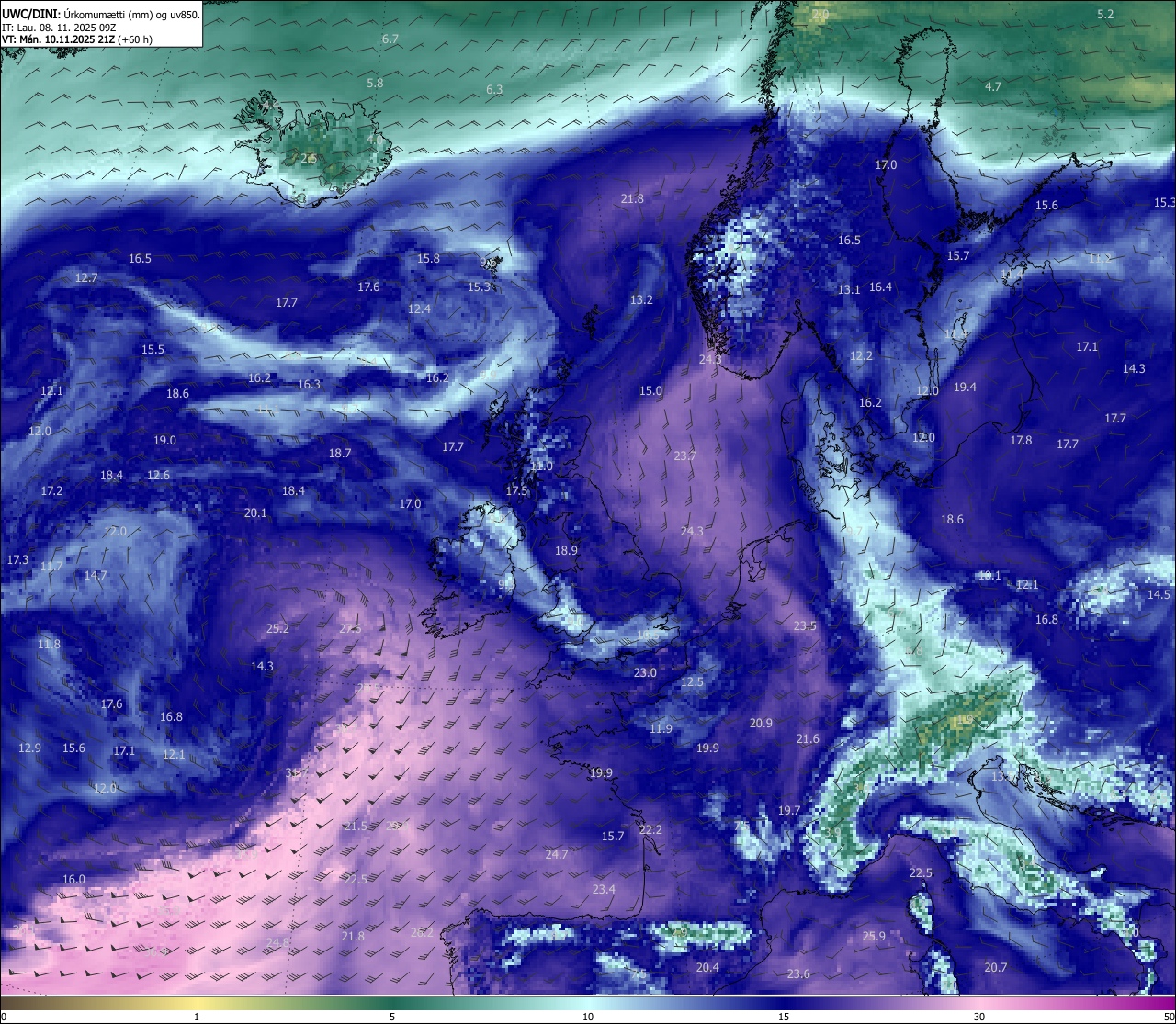
Task: Click the 23.4 map value
Action: pos(604,890)
